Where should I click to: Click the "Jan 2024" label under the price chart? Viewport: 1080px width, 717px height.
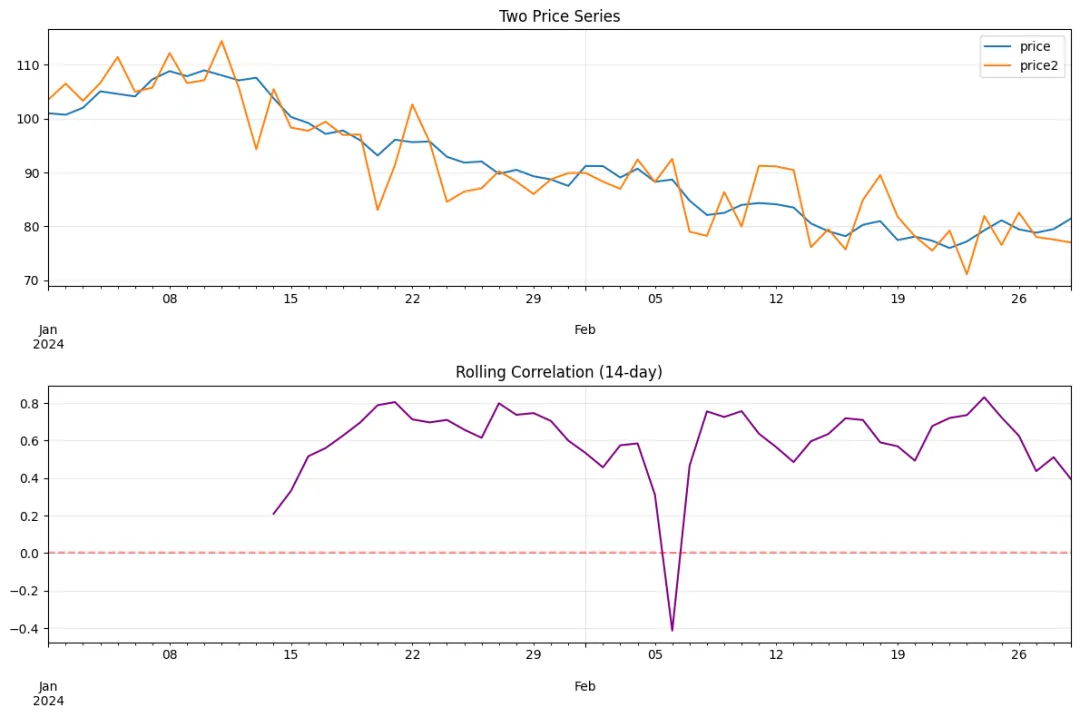click(48, 336)
